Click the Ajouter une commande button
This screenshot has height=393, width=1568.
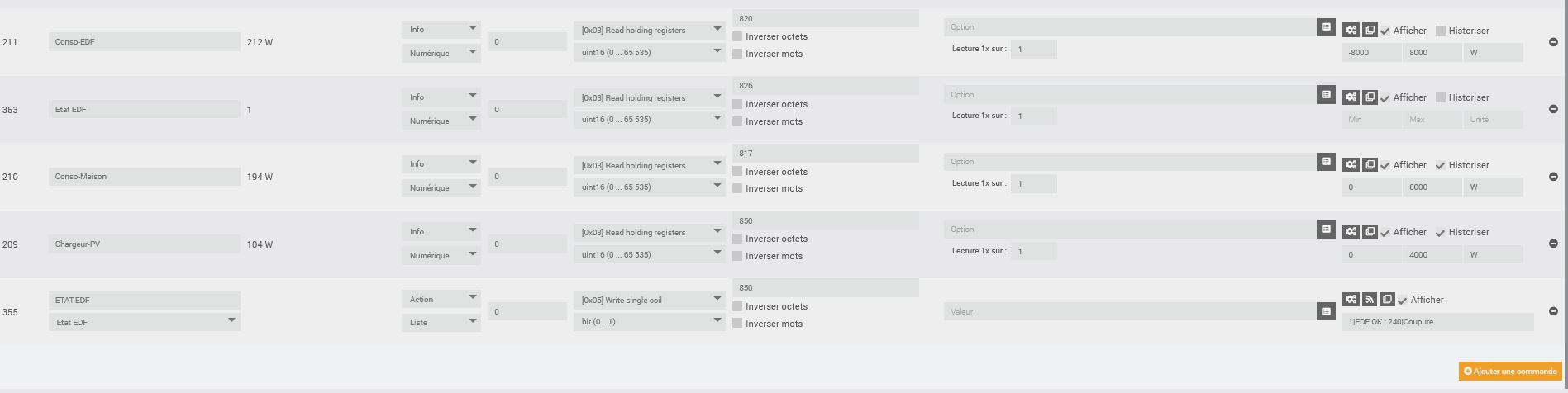click(x=1510, y=372)
